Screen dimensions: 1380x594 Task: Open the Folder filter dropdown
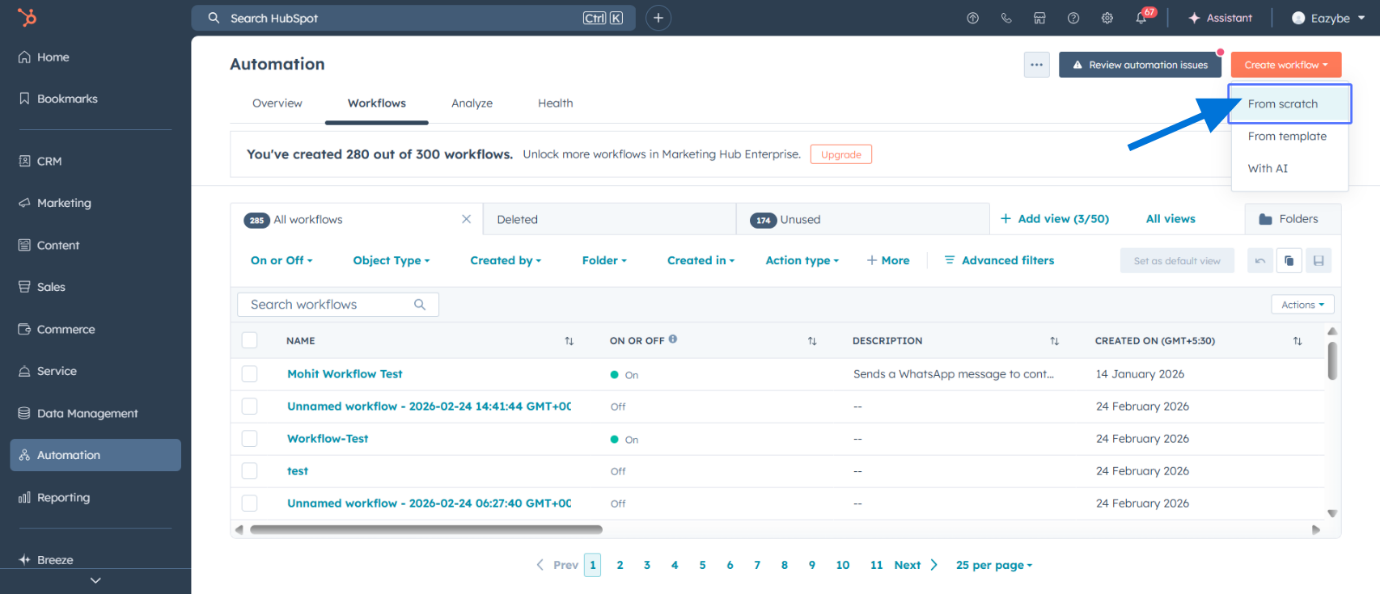[604, 261]
